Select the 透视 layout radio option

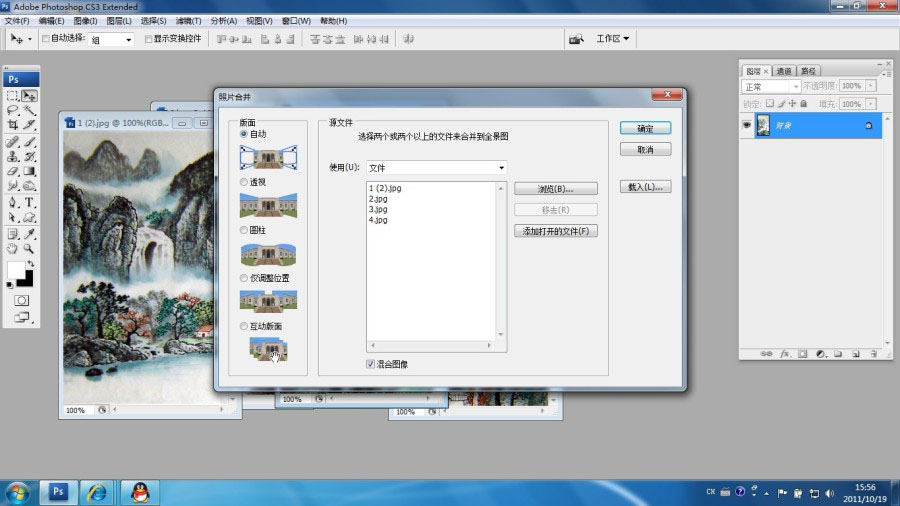244,182
